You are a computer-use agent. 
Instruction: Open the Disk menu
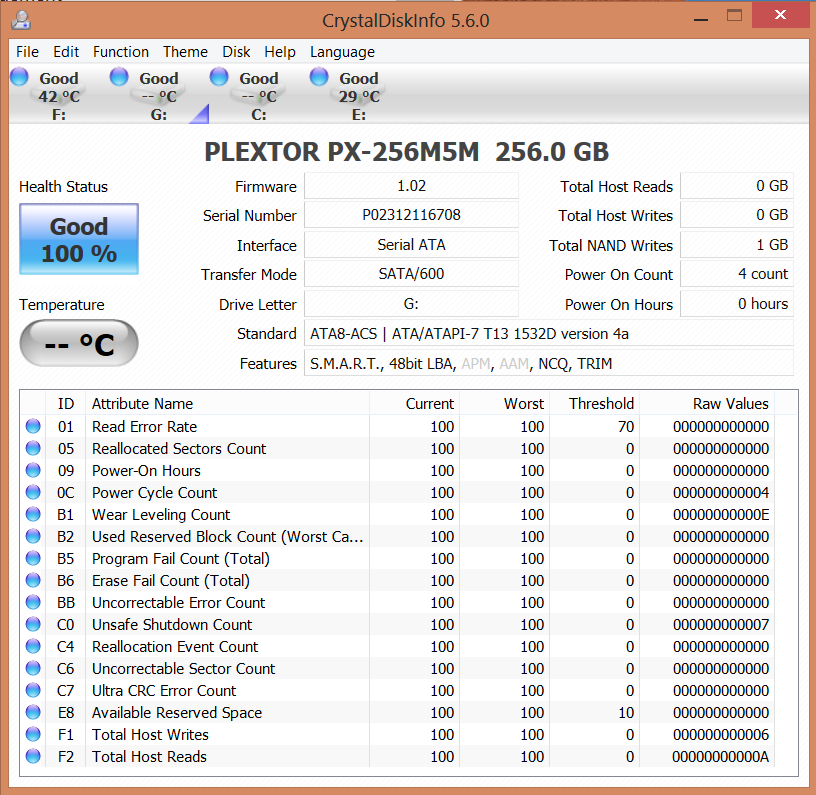click(x=236, y=52)
